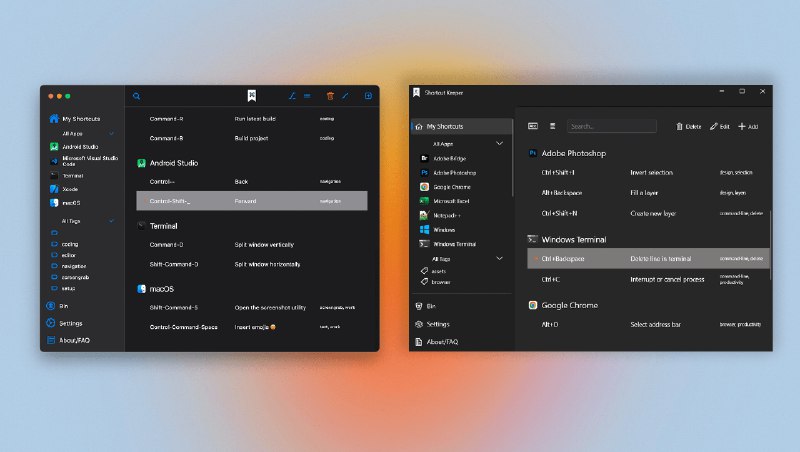Select the Split window horizontally row
800x452 pixels.
pos(252,264)
